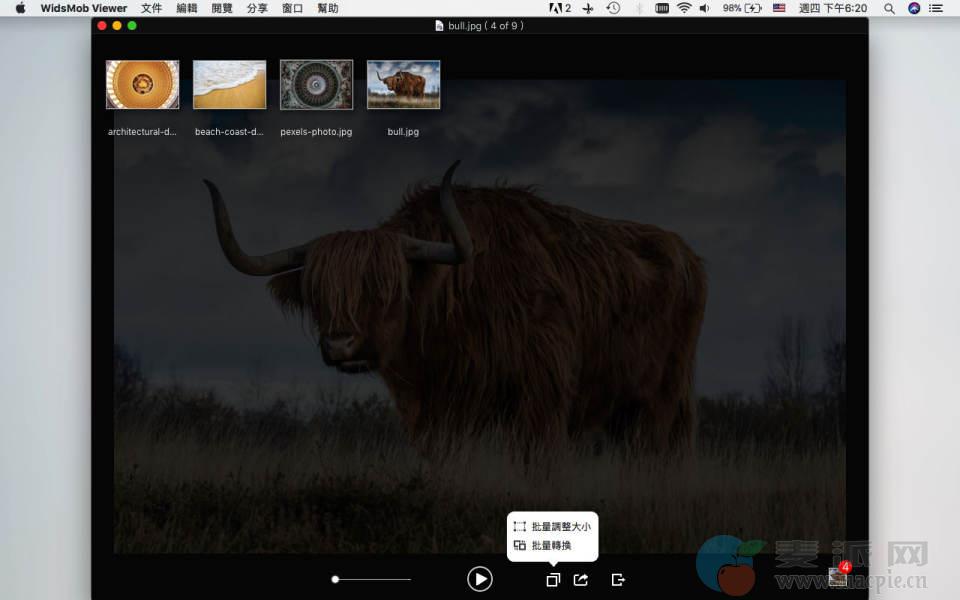The width and height of the screenshot is (960, 600).
Task: Choose 批量調整大小 from the popup
Action: coord(552,526)
